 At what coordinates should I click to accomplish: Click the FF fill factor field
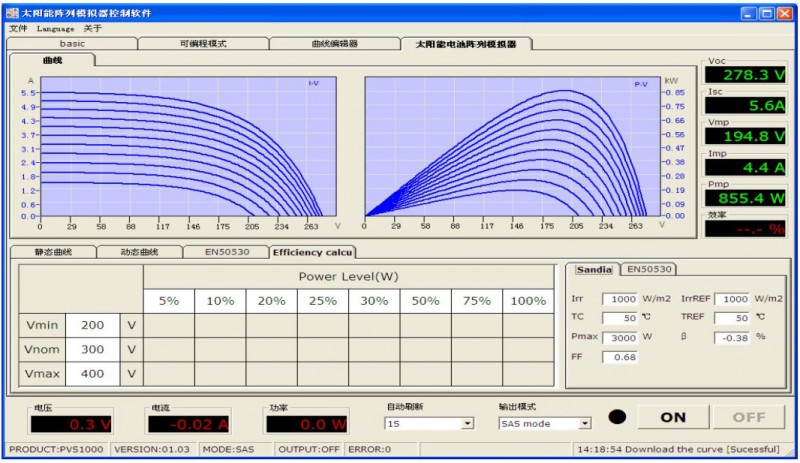[x=620, y=357]
